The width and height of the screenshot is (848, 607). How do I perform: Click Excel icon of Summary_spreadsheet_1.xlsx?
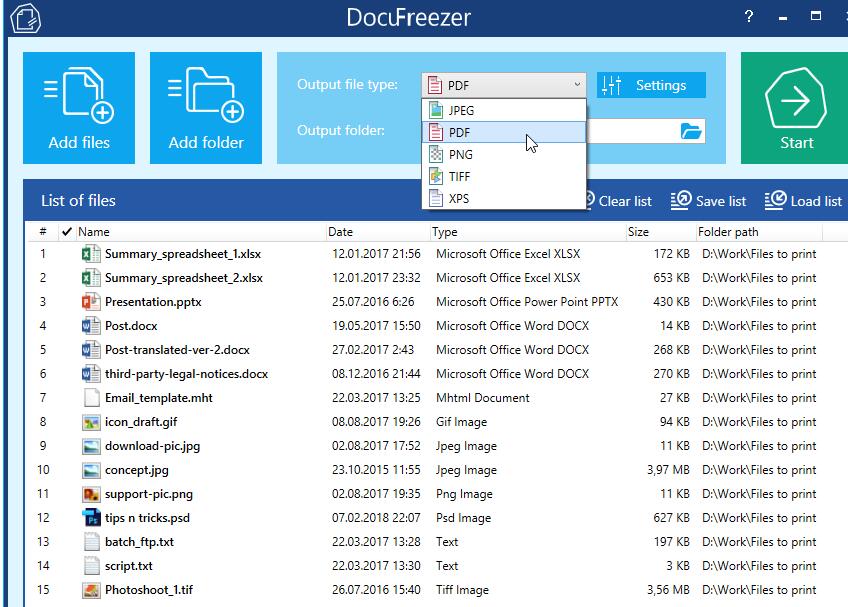coord(91,254)
